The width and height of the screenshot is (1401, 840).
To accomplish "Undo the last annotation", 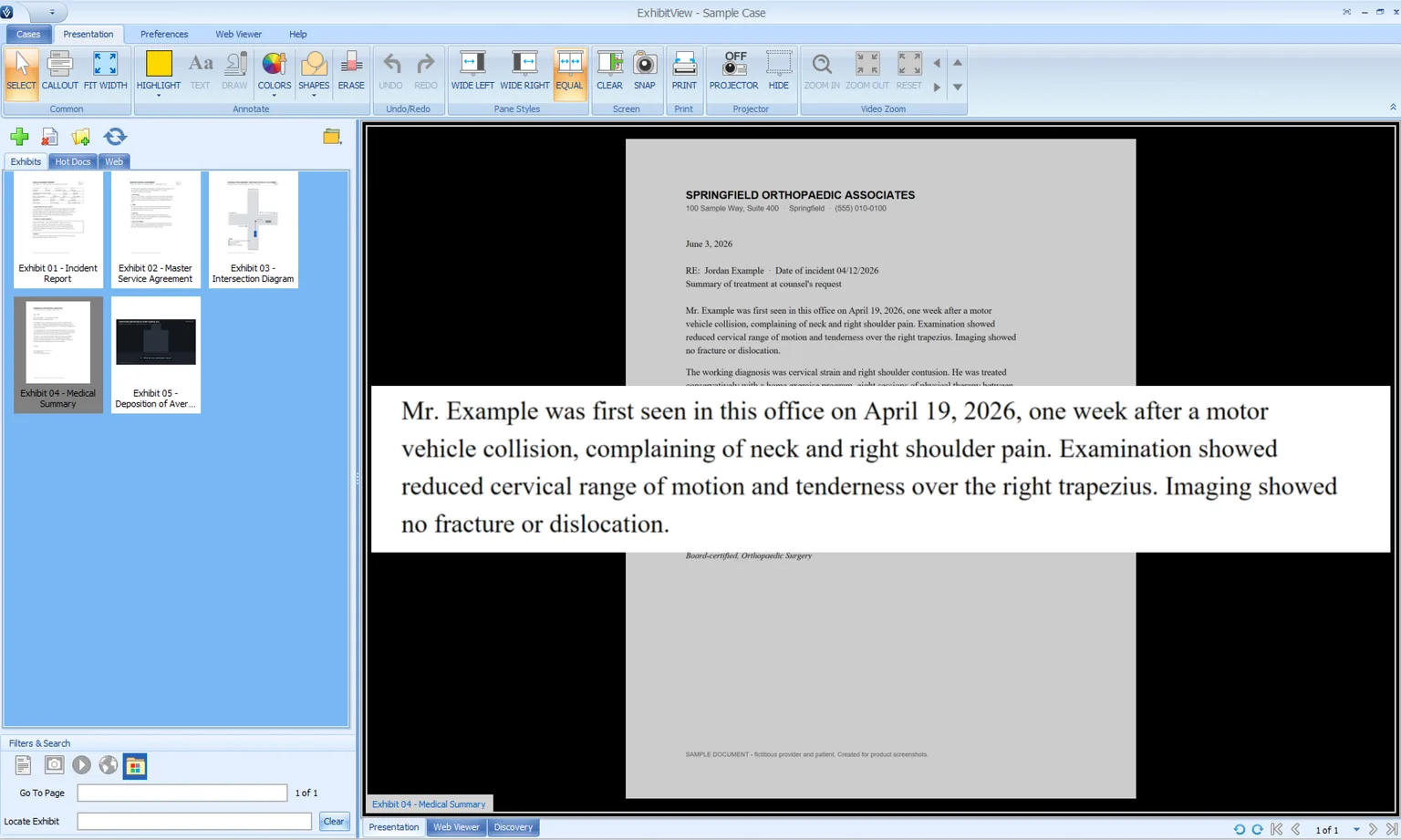I will coord(390,72).
